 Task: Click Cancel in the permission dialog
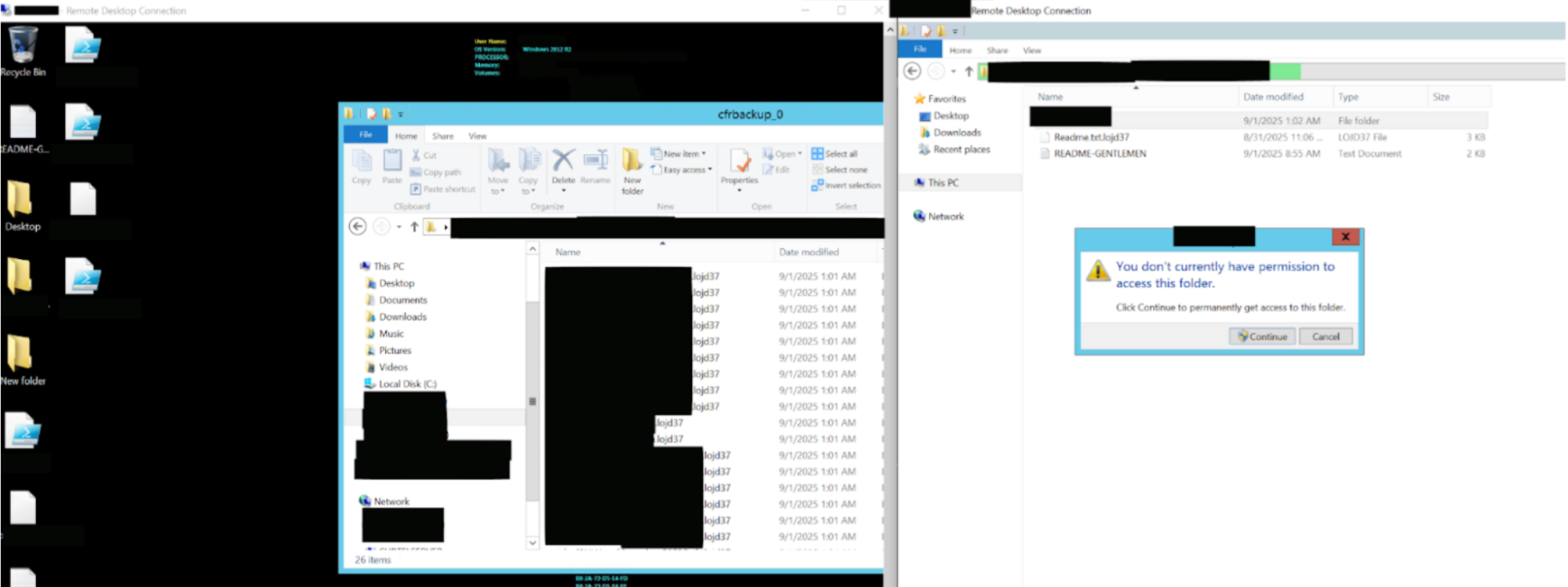[x=1326, y=336]
